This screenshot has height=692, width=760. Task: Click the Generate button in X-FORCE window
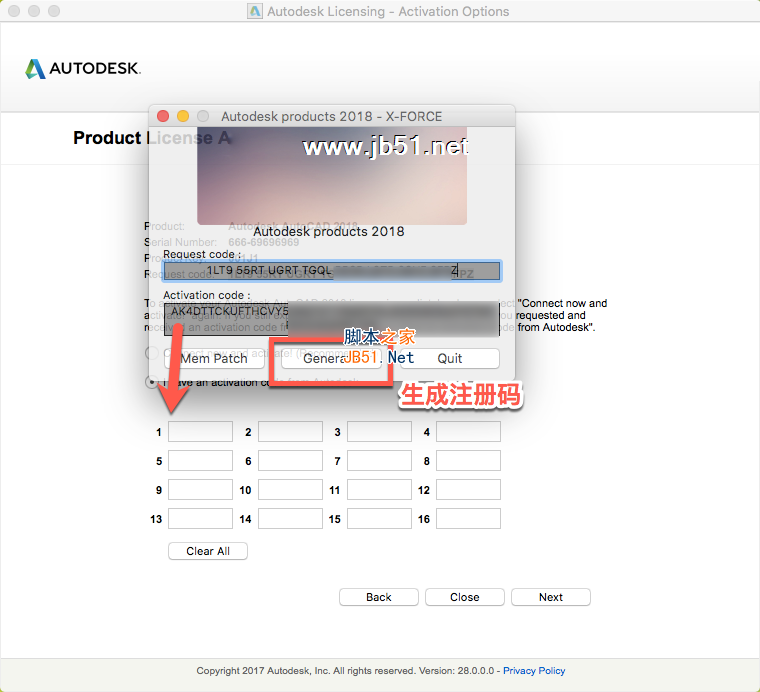332,359
